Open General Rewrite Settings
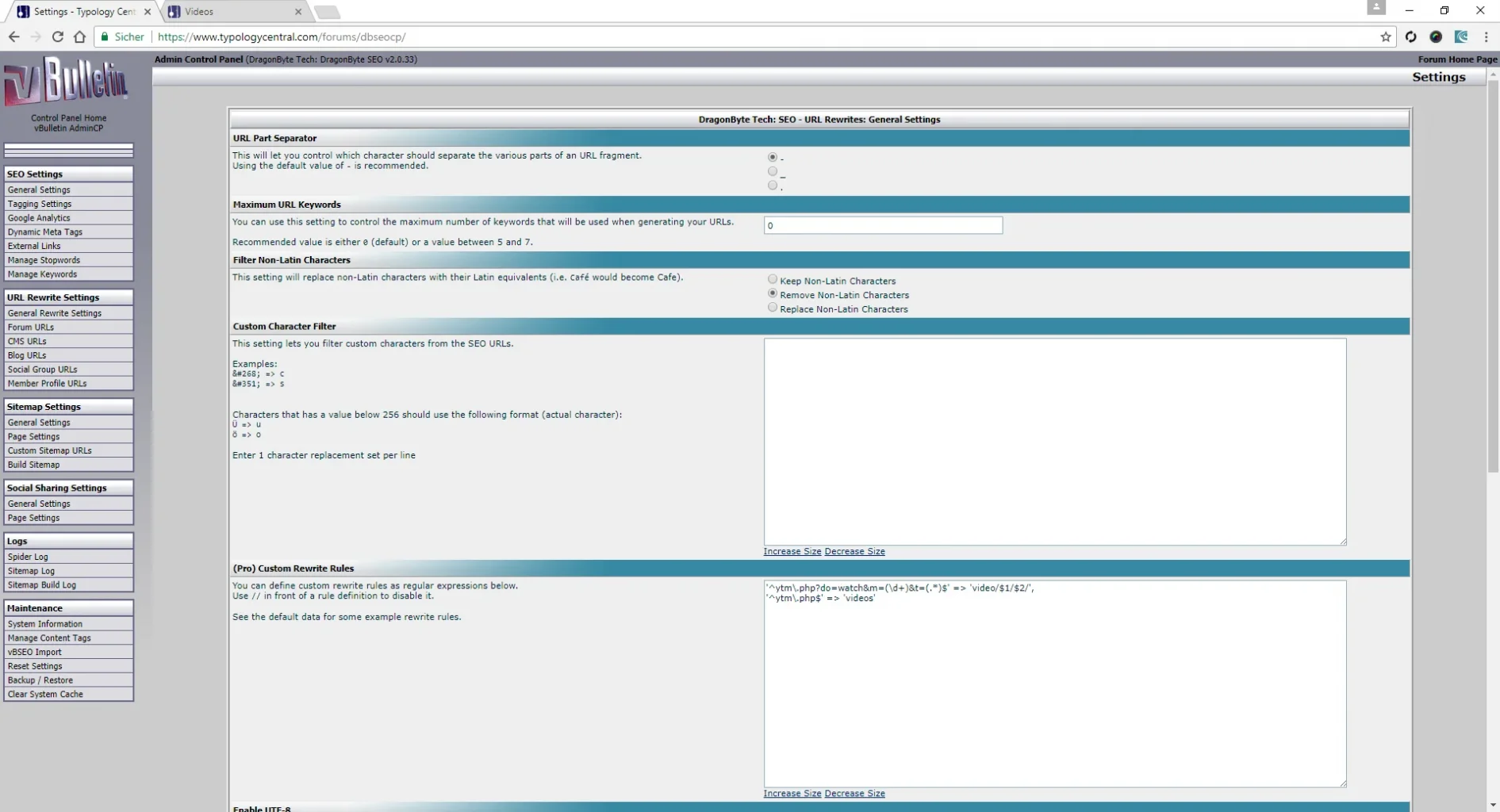 click(68, 313)
